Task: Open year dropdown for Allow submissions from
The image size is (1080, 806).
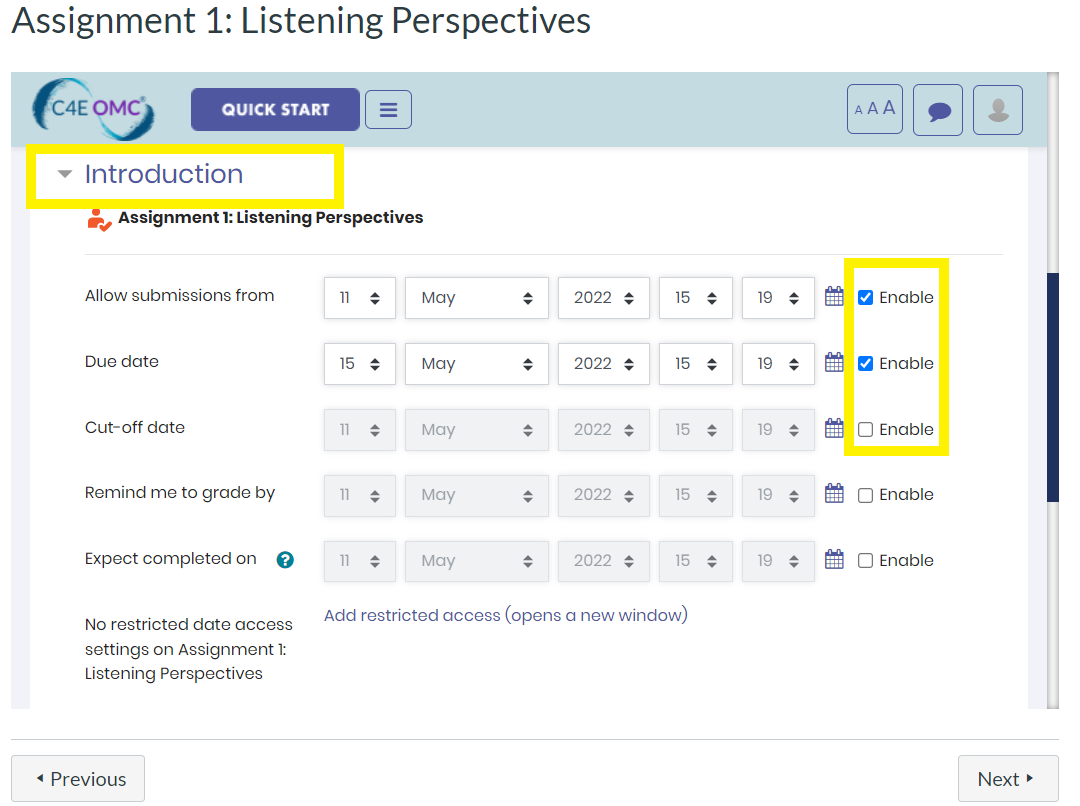Action: tap(603, 298)
